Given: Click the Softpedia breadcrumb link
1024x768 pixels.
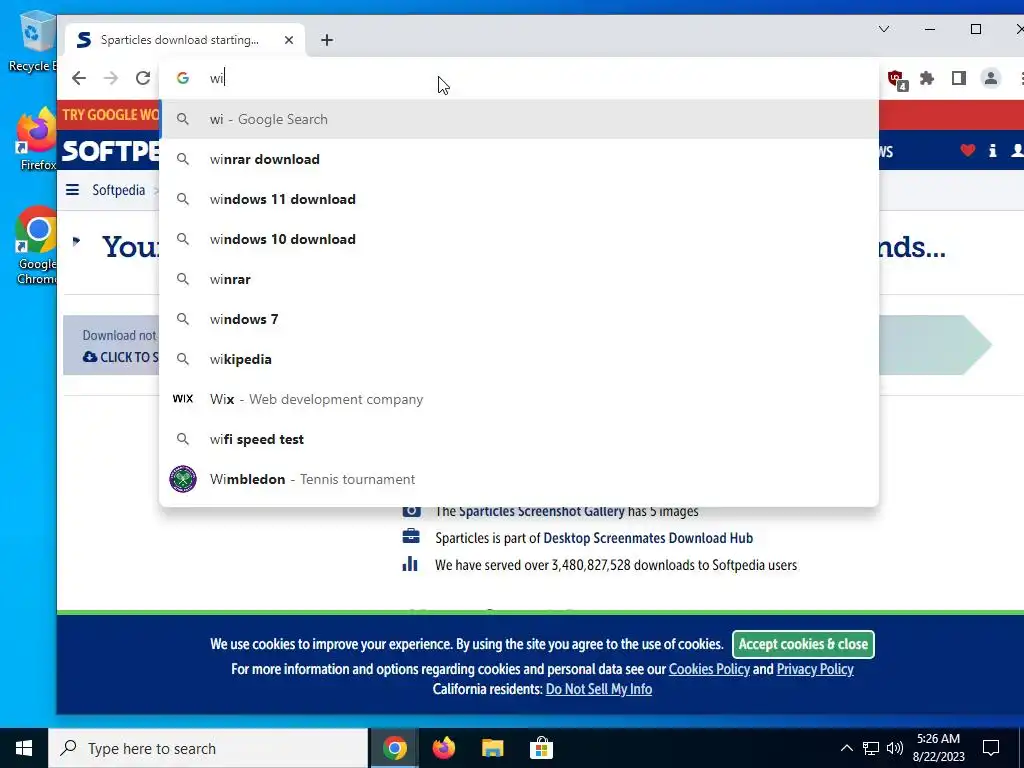Looking at the screenshot, I should point(118,190).
